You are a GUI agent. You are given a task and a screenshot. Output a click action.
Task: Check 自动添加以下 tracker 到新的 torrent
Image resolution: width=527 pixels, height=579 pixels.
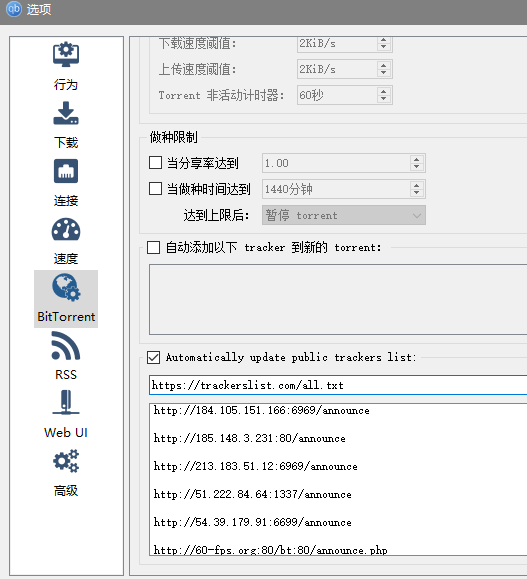tap(153, 247)
